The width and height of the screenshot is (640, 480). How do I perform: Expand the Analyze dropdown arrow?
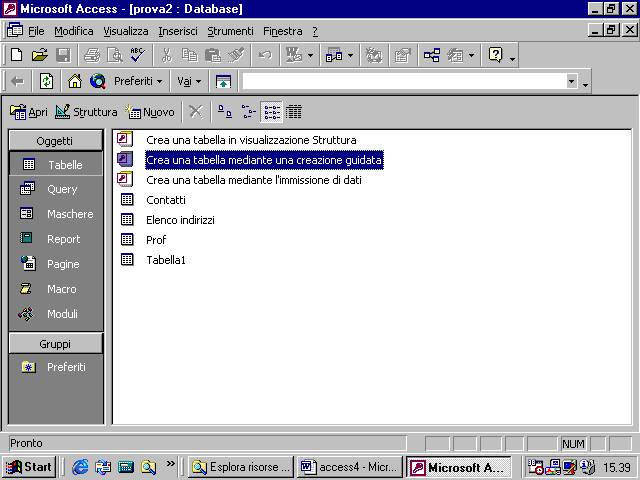click(350, 55)
